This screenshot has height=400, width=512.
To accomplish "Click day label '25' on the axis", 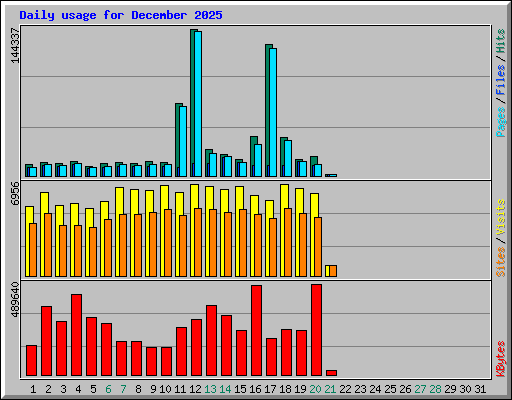I will click(x=390, y=389).
